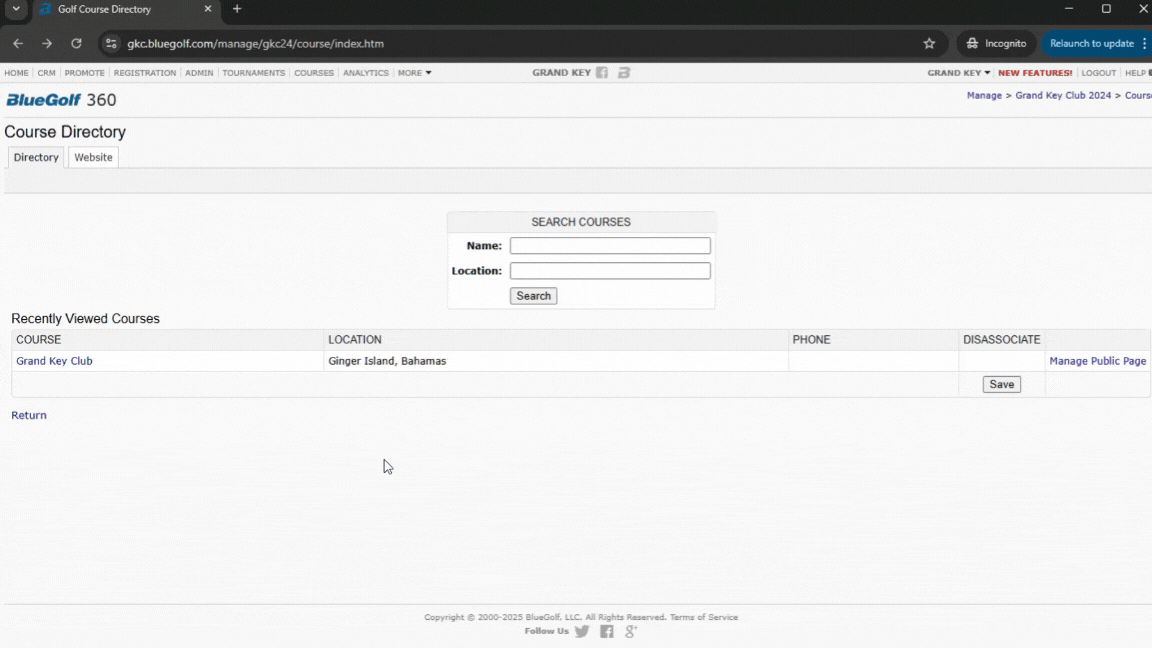Click Manage Public Page link
The width and height of the screenshot is (1152, 648).
coord(1098,361)
